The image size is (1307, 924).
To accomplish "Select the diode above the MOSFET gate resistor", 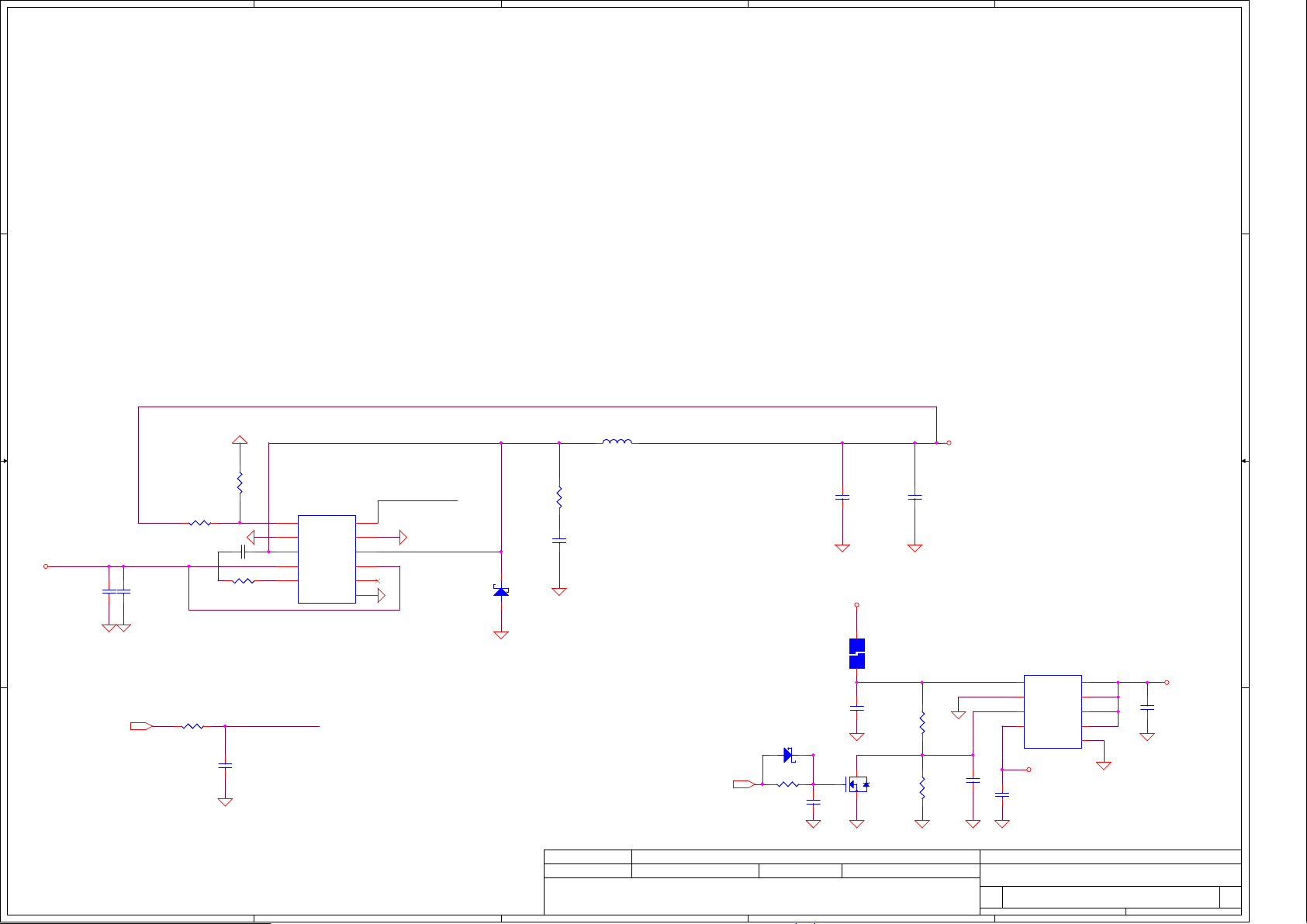I will (x=788, y=755).
